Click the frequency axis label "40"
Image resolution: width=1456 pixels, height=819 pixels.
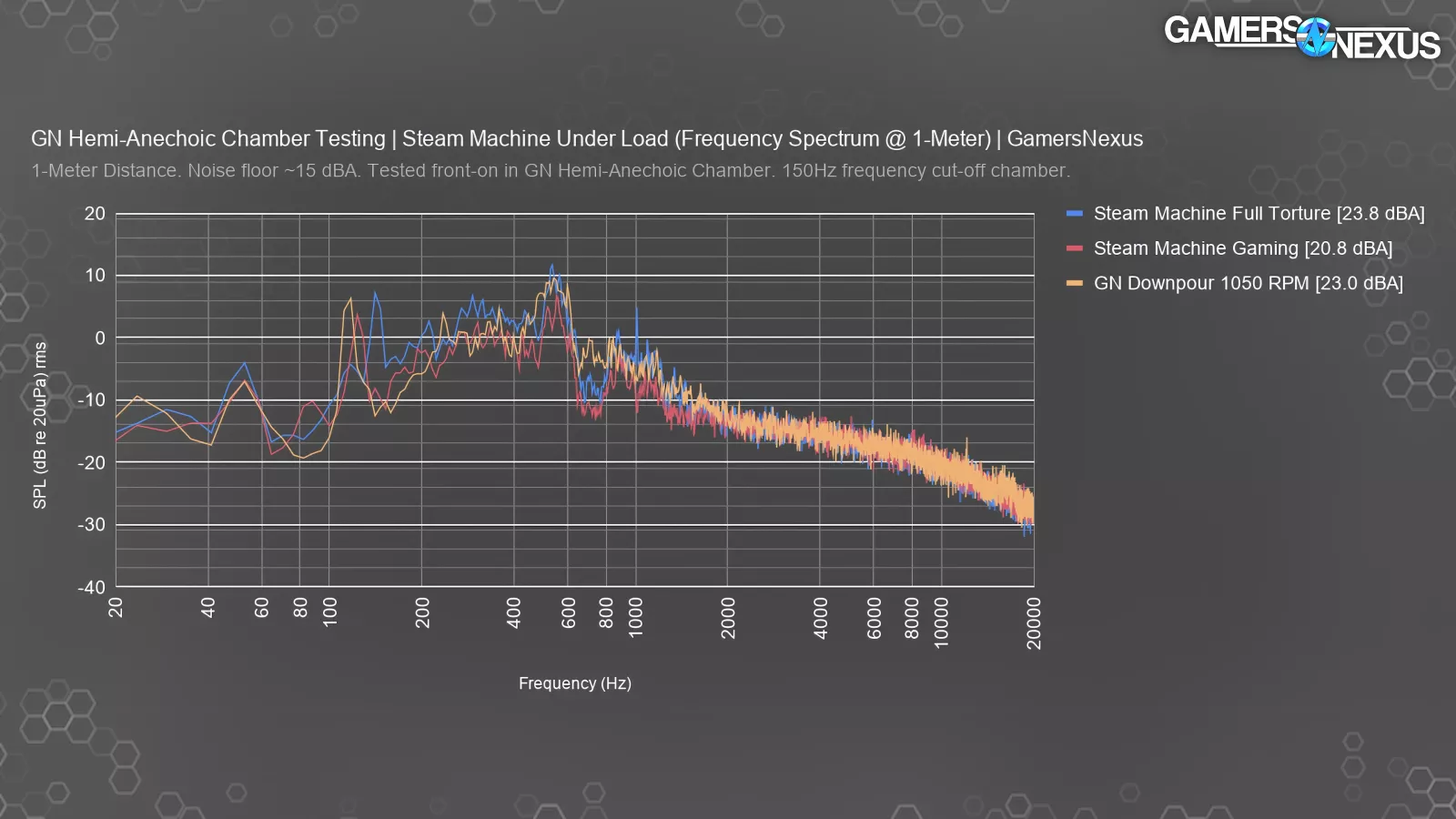pyautogui.click(x=208, y=608)
